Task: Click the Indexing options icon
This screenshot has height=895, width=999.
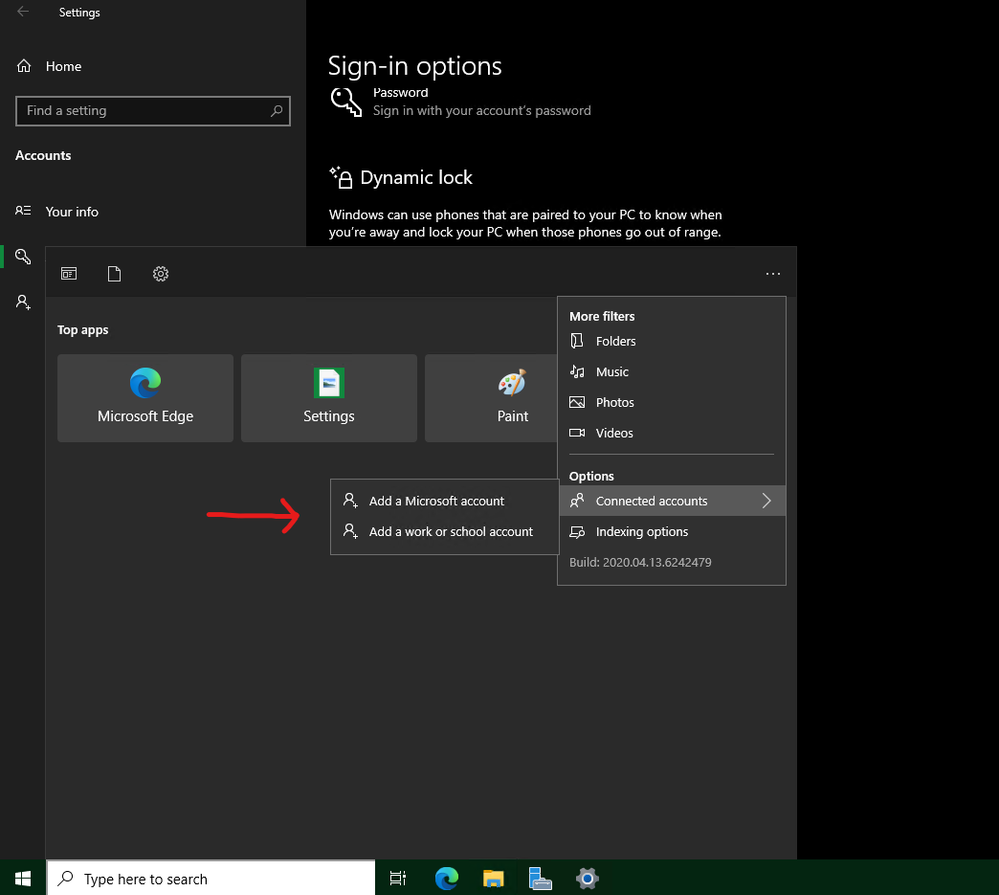Action: coord(577,532)
